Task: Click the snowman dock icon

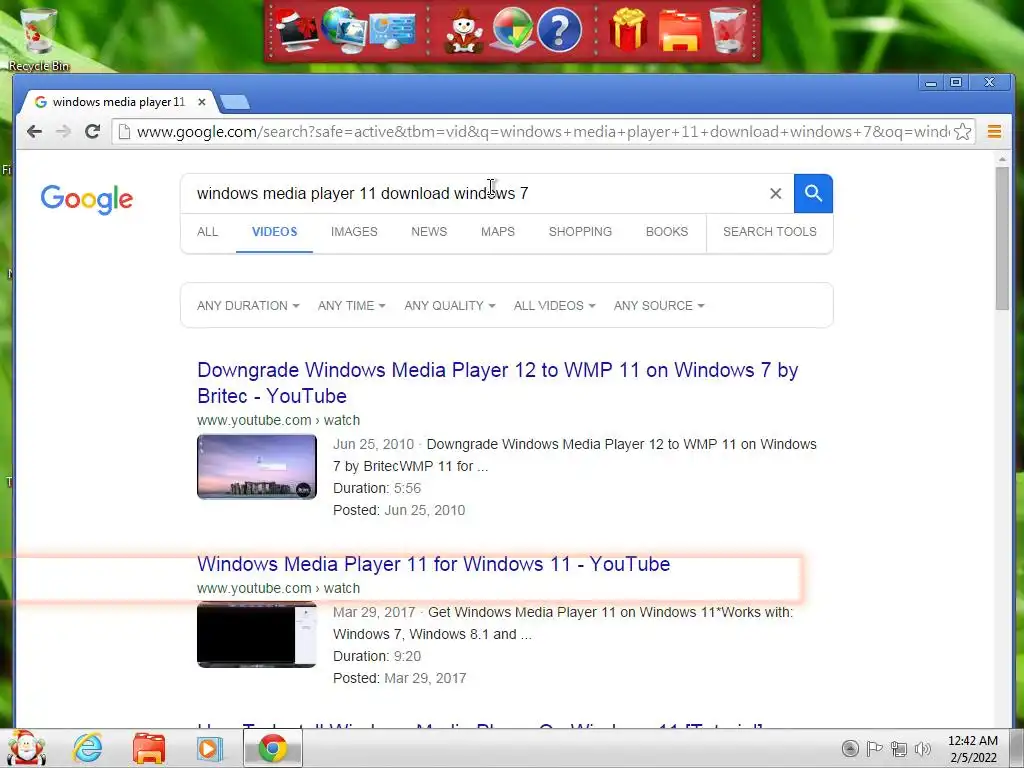Action: pos(464,31)
